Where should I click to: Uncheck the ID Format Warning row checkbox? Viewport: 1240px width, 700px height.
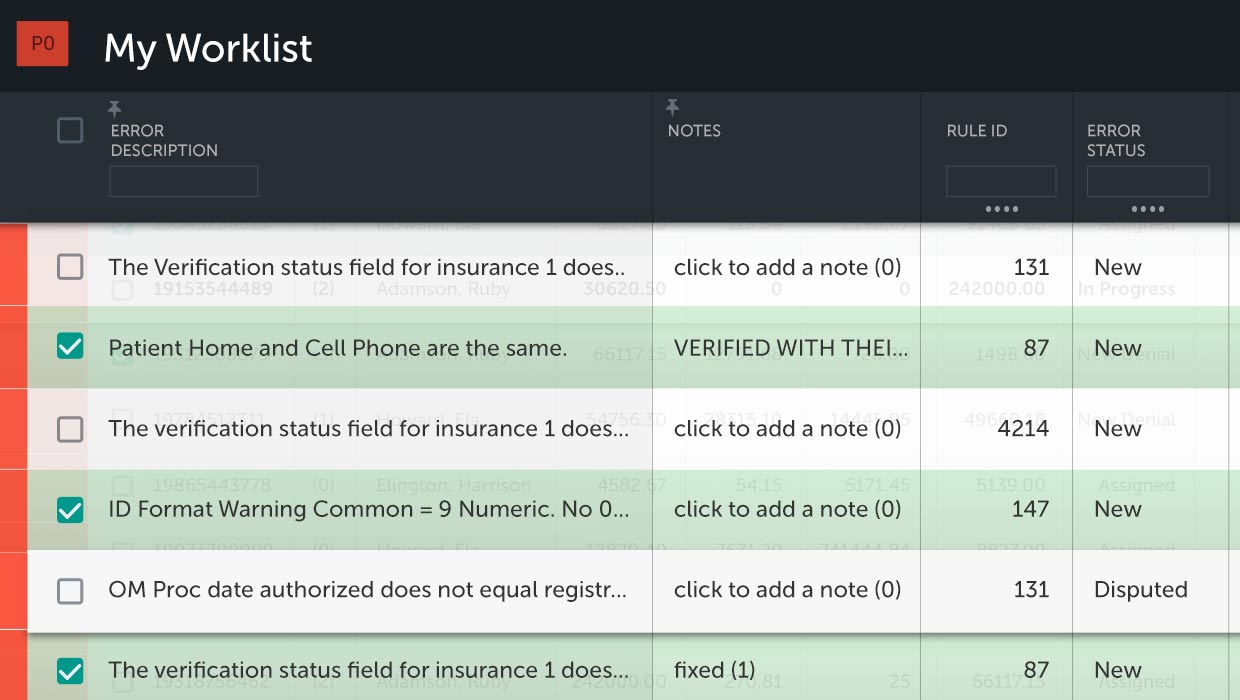click(70, 509)
